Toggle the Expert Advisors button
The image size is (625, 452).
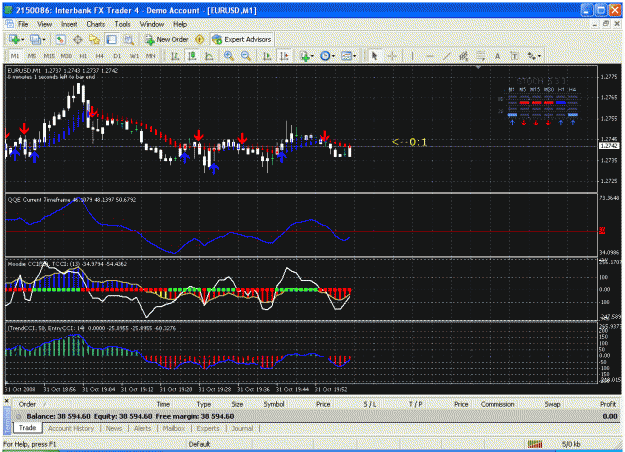(242, 39)
